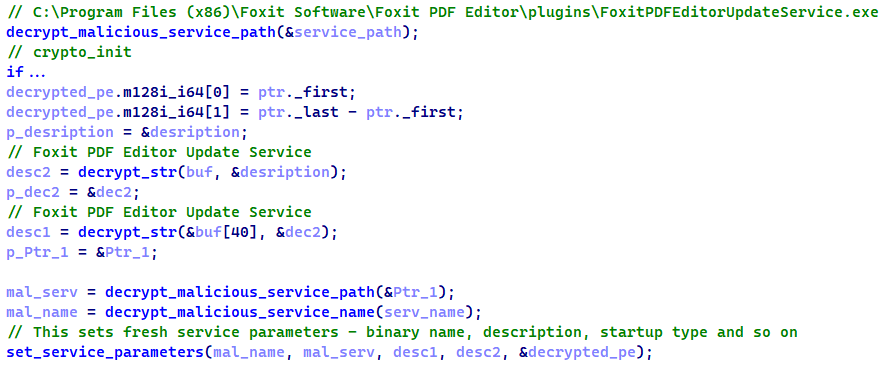The image size is (883, 367).
Task: Select the mal_serv variable on assignment line
Action: click(41, 293)
